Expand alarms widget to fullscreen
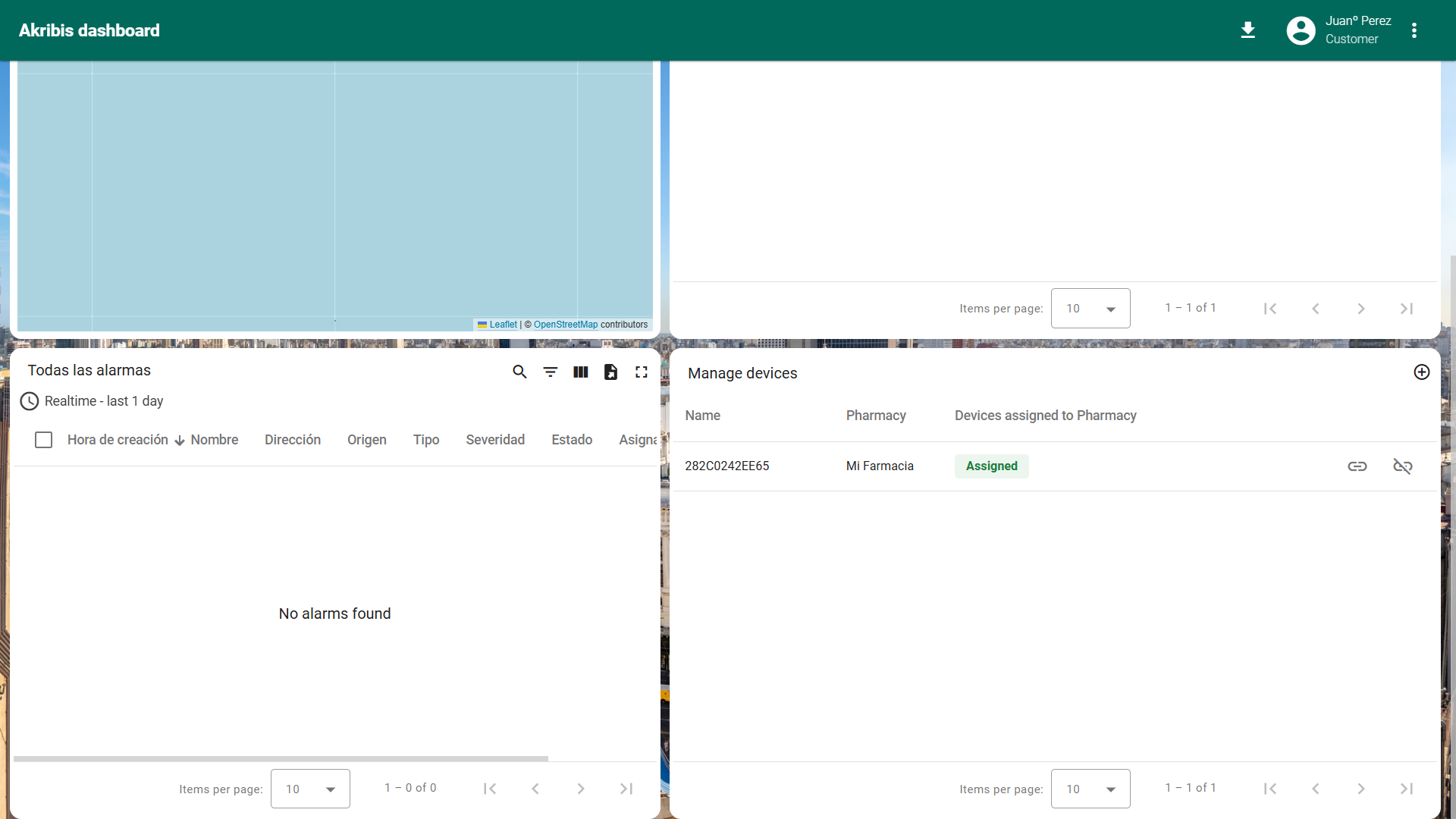The image size is (1456, 819). (x=642, y=372)
